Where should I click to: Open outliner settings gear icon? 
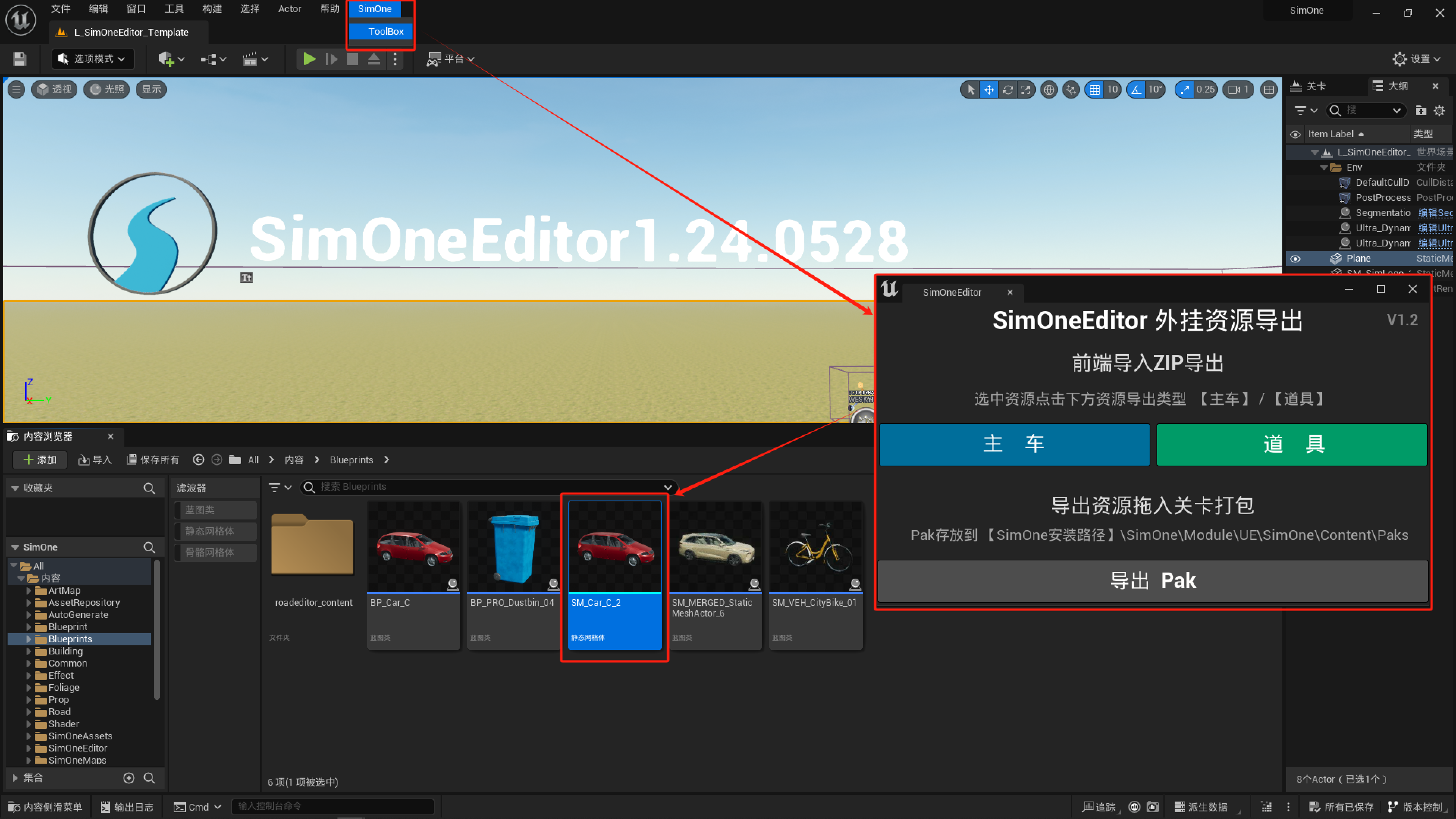[1439, 111]
